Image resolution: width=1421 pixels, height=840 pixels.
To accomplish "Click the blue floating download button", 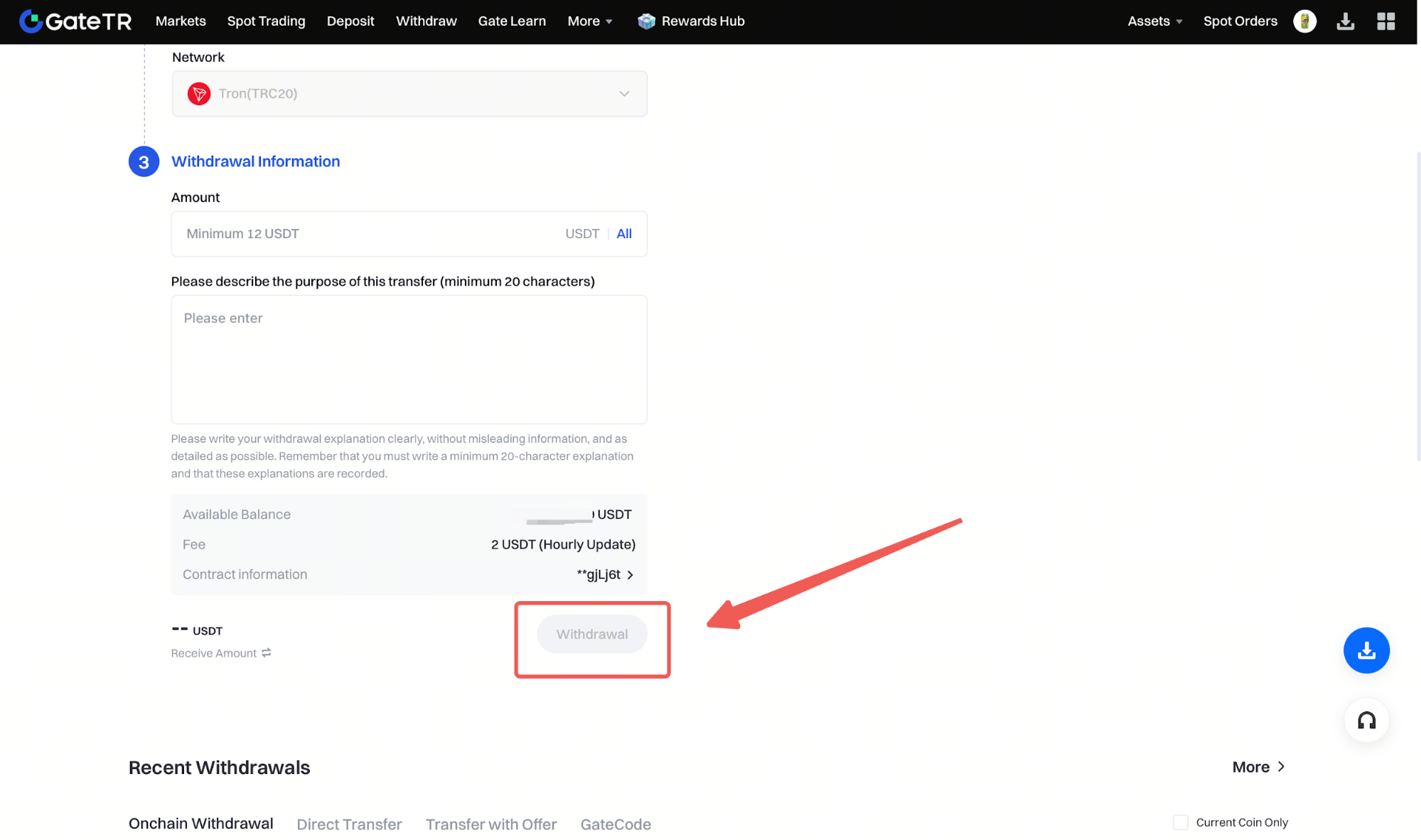I will coord(1366,650).
